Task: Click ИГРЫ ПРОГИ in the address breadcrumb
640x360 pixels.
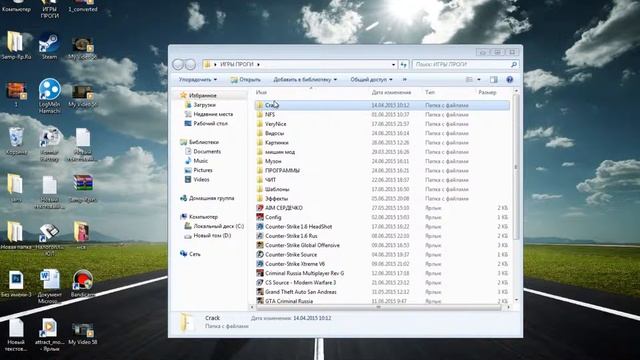Action: [x=237, y=64]
